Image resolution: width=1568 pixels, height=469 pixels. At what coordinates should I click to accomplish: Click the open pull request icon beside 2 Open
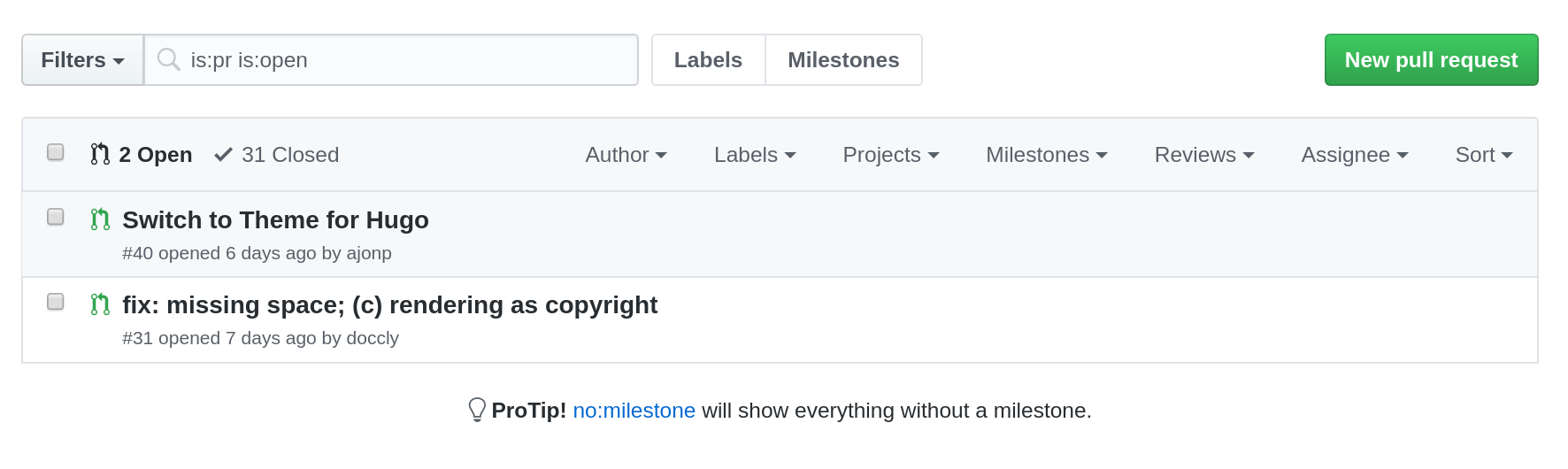100,155
